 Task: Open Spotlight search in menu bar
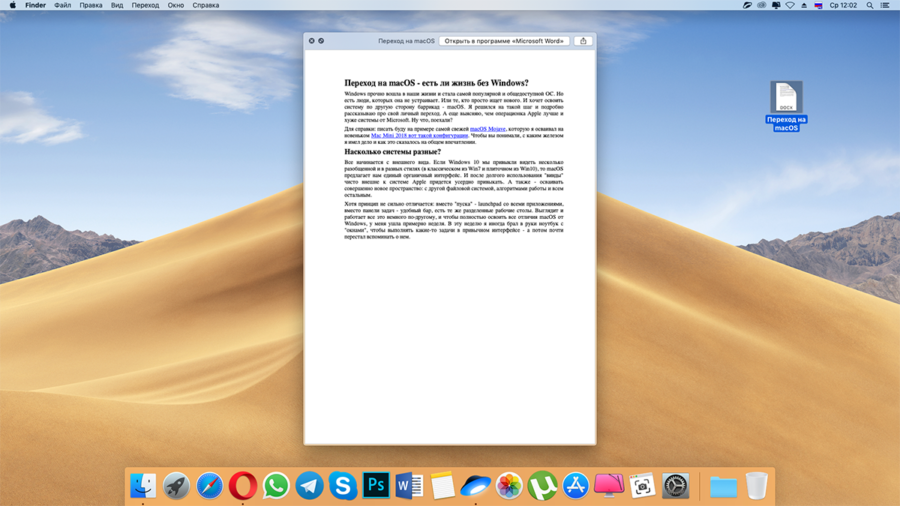click(870, 5)
